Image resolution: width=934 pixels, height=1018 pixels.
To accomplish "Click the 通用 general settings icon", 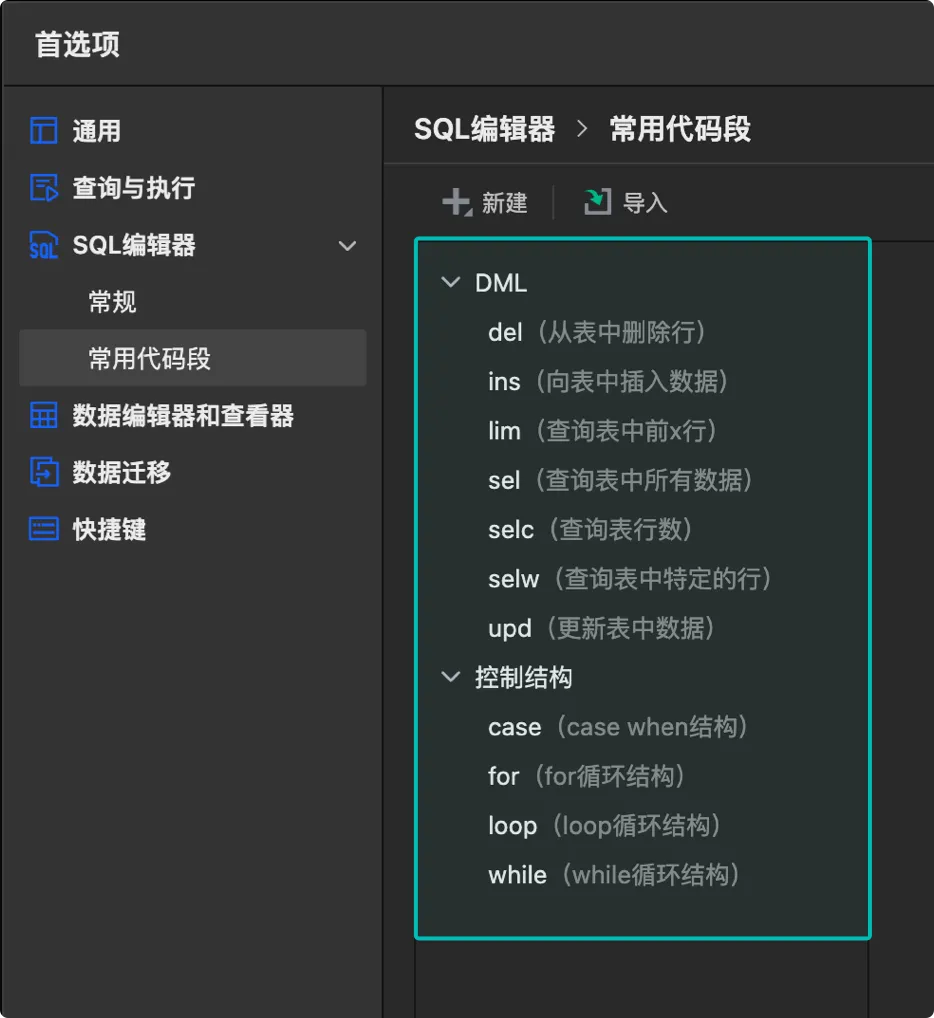I will coord(43,130).
